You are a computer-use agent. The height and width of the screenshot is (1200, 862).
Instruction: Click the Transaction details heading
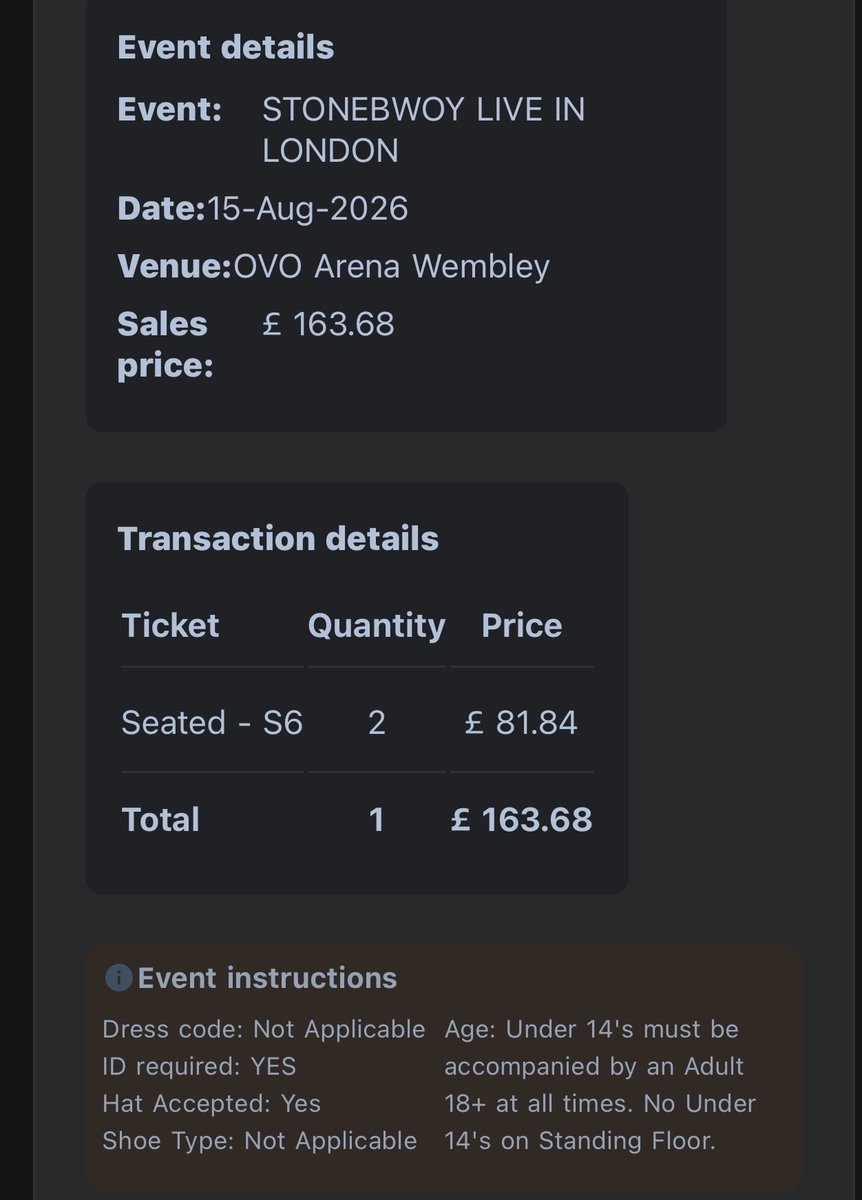[278, 538]
